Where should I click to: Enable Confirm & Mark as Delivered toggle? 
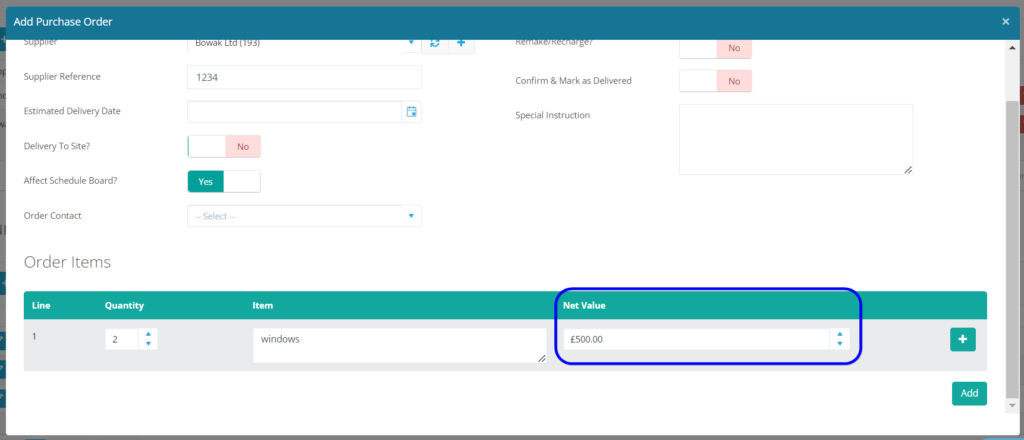[715, 81]
